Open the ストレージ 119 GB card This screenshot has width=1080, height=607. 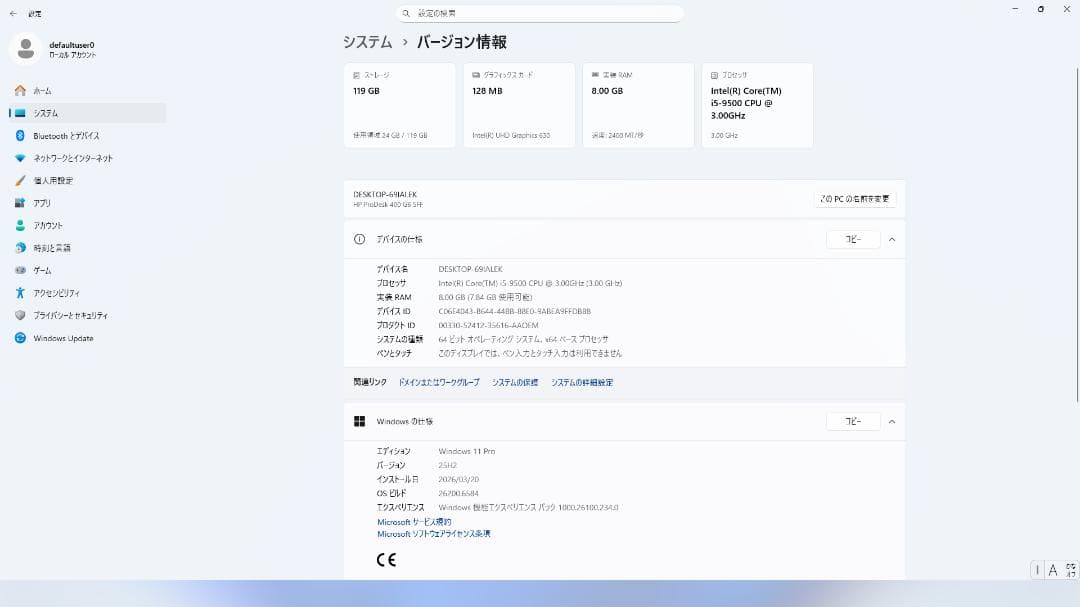tap(399, 105)
